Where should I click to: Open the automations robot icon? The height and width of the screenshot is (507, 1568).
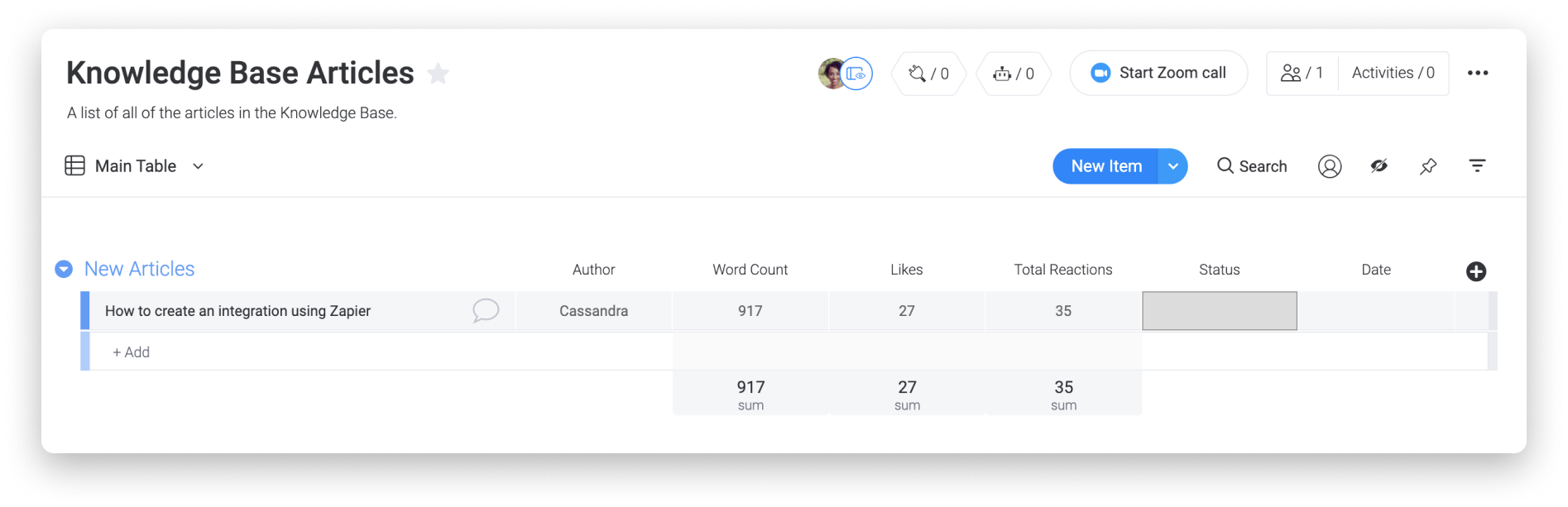[x=1002, y=74]
